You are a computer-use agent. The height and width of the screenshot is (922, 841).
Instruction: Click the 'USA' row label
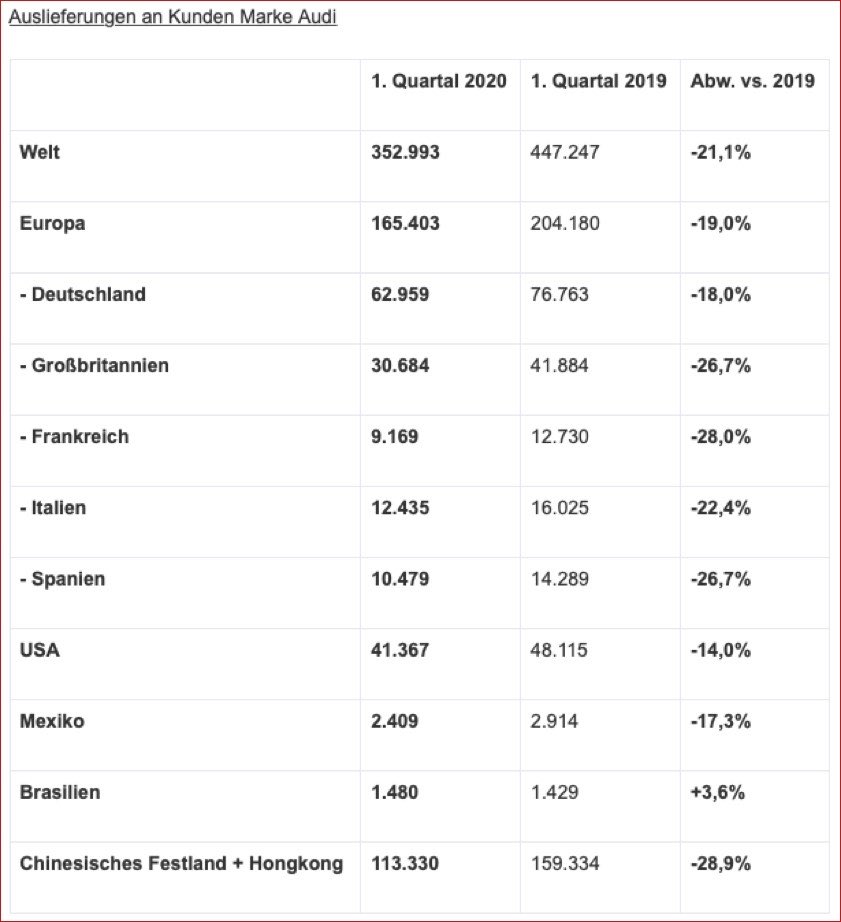tap(40, 650)
